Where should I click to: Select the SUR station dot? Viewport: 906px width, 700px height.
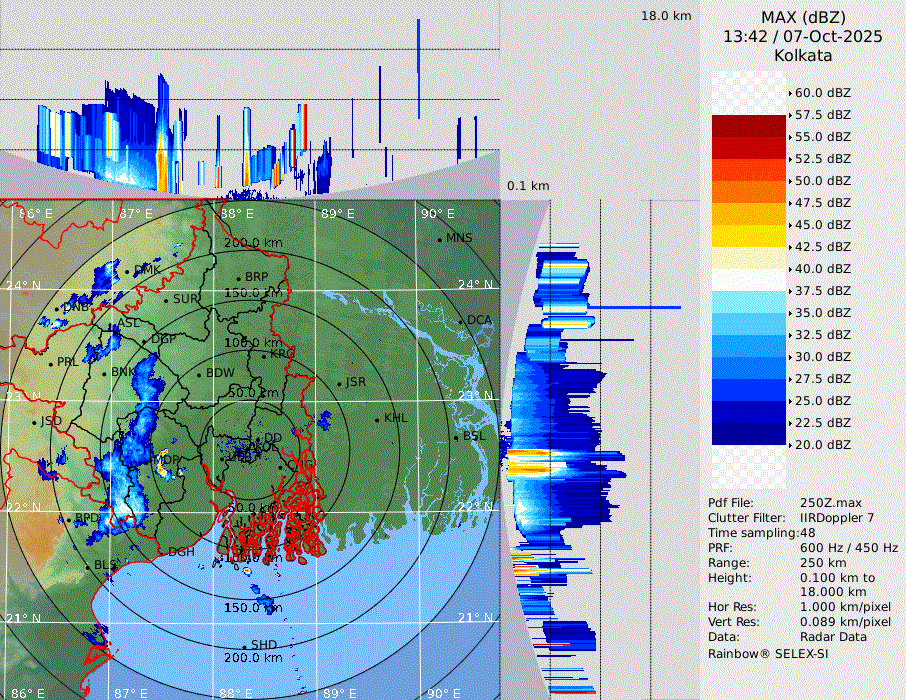pyautogui.click(x=166, y=299)
